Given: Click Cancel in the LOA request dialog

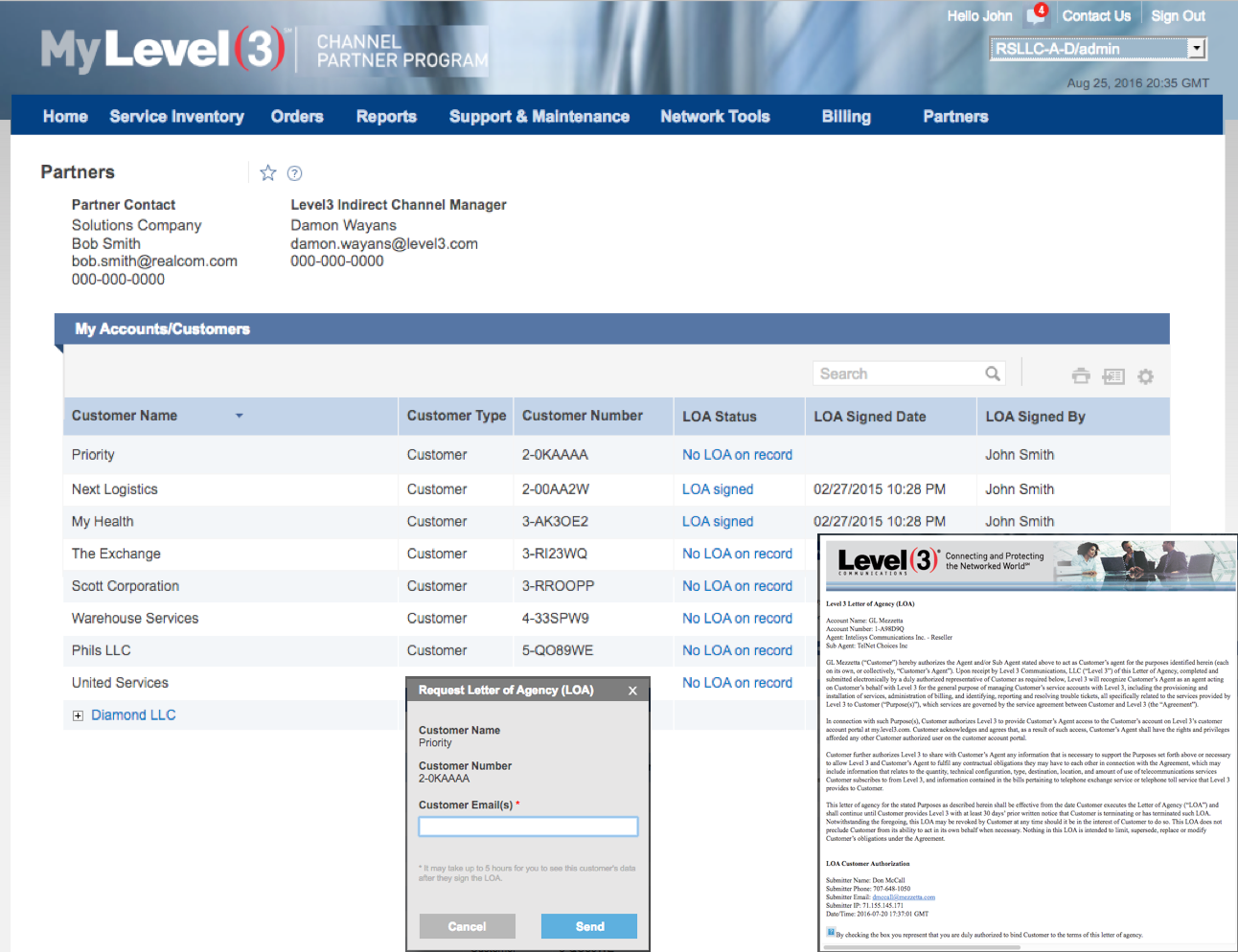Looking at the screenshot, I should click(467, 926).
